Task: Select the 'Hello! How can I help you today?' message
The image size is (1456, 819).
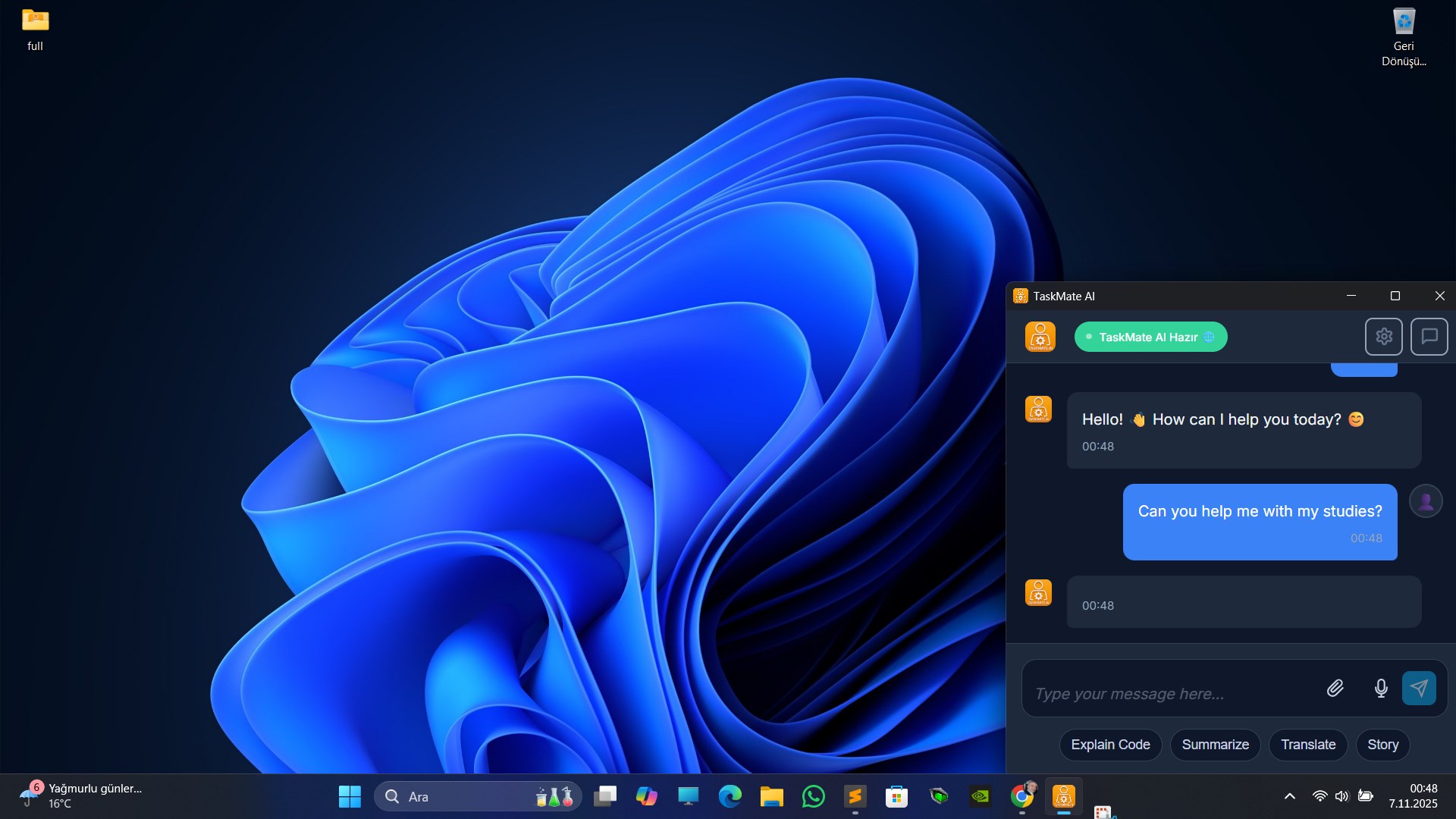Action: tap(1244, 430)
